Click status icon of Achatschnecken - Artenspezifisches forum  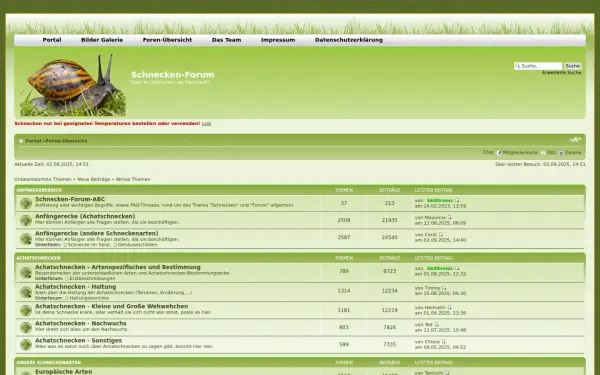pos(26,272)
